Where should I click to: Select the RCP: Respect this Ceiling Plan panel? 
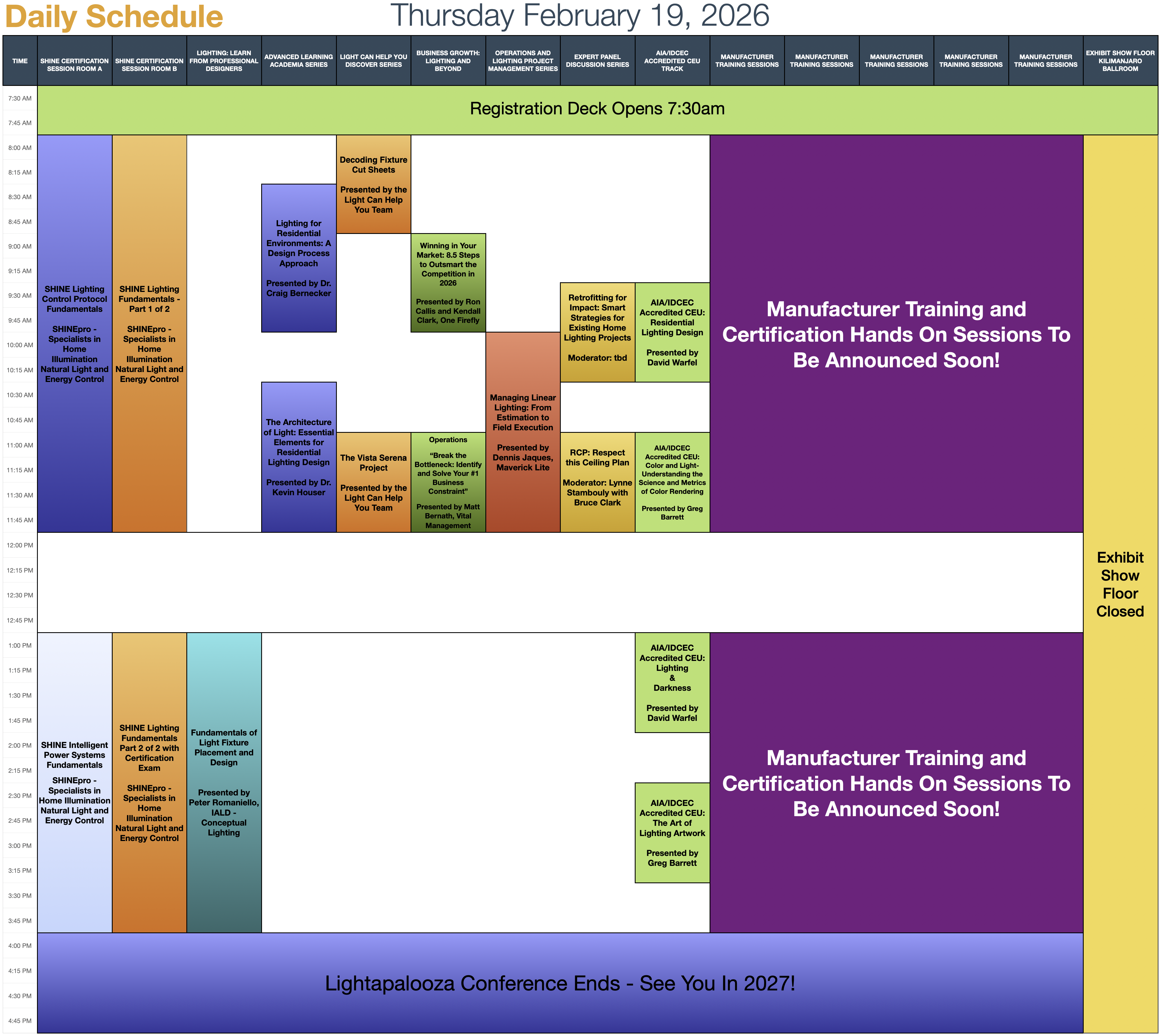597,482
